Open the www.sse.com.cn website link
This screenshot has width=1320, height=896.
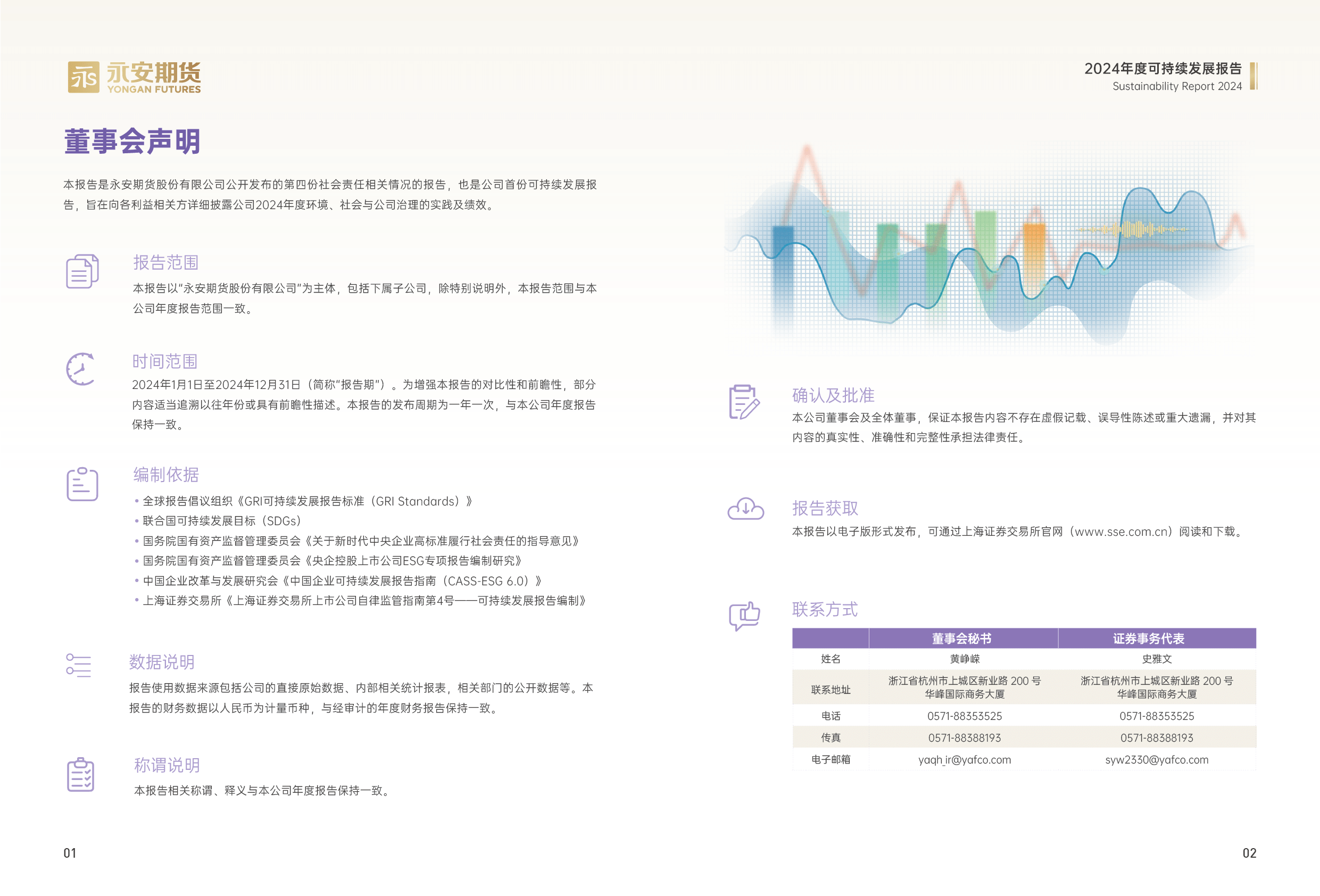[x=1122, y=532]
